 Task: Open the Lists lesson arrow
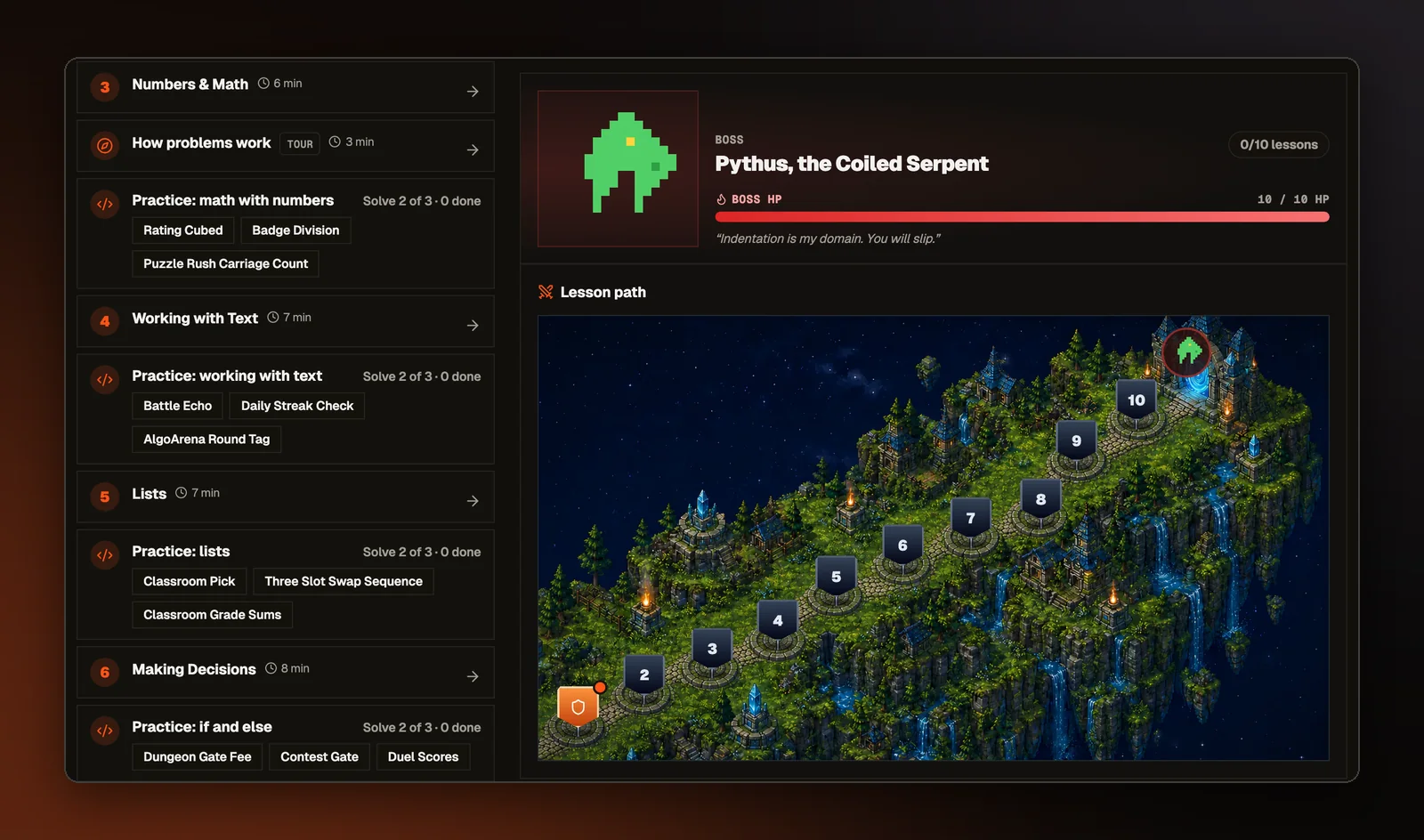(x=473, y=501)
